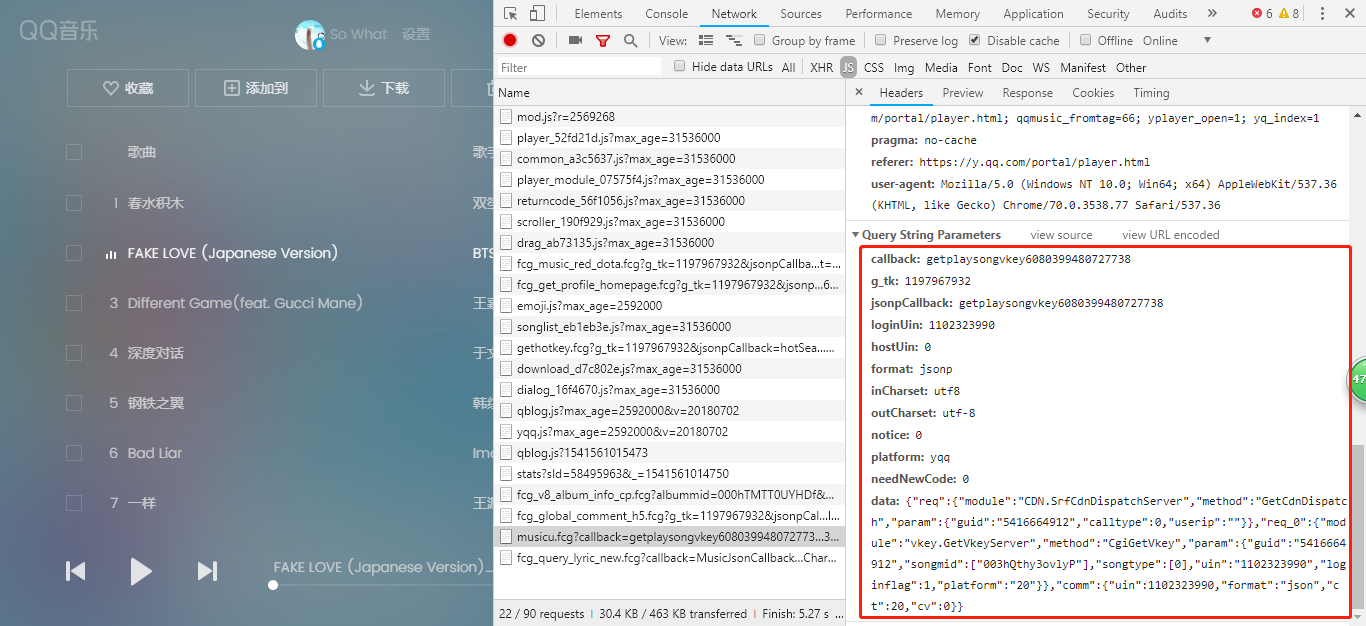Check the box for Different Game

click(x=74, y=303)
